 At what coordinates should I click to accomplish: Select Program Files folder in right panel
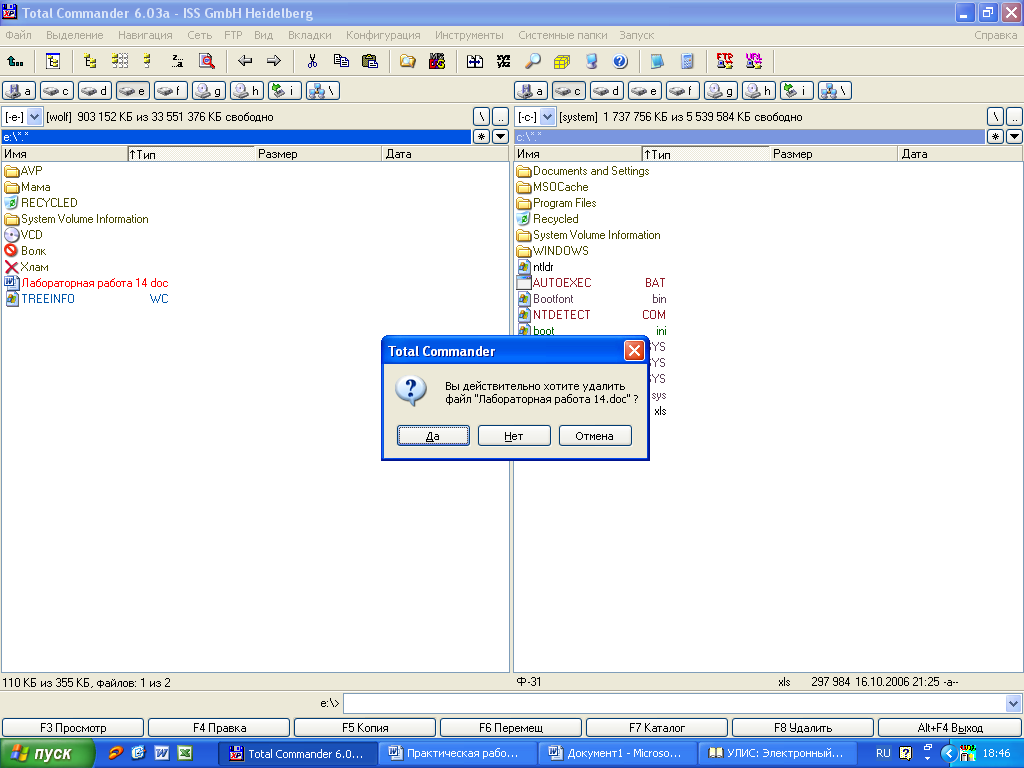point(556,203)
